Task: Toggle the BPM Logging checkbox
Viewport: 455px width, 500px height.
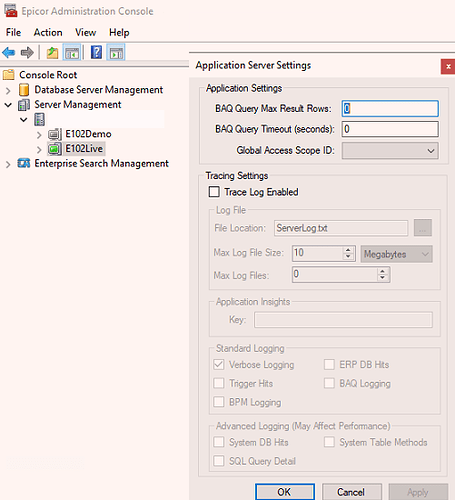Action: click(x=219, y=402)
